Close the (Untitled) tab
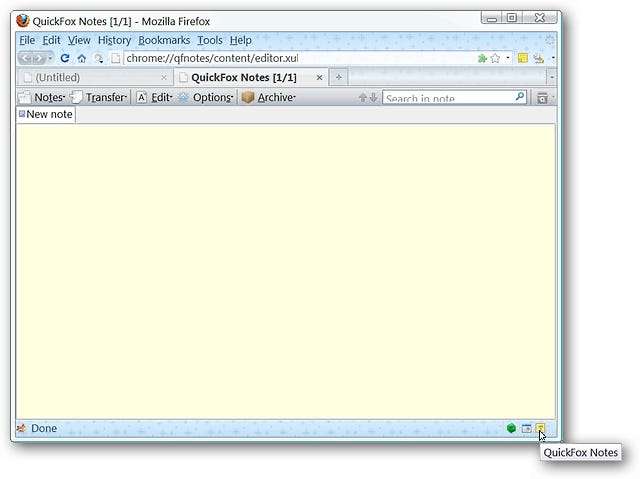This screenshot has height=479, width=640. coord(164,78)
